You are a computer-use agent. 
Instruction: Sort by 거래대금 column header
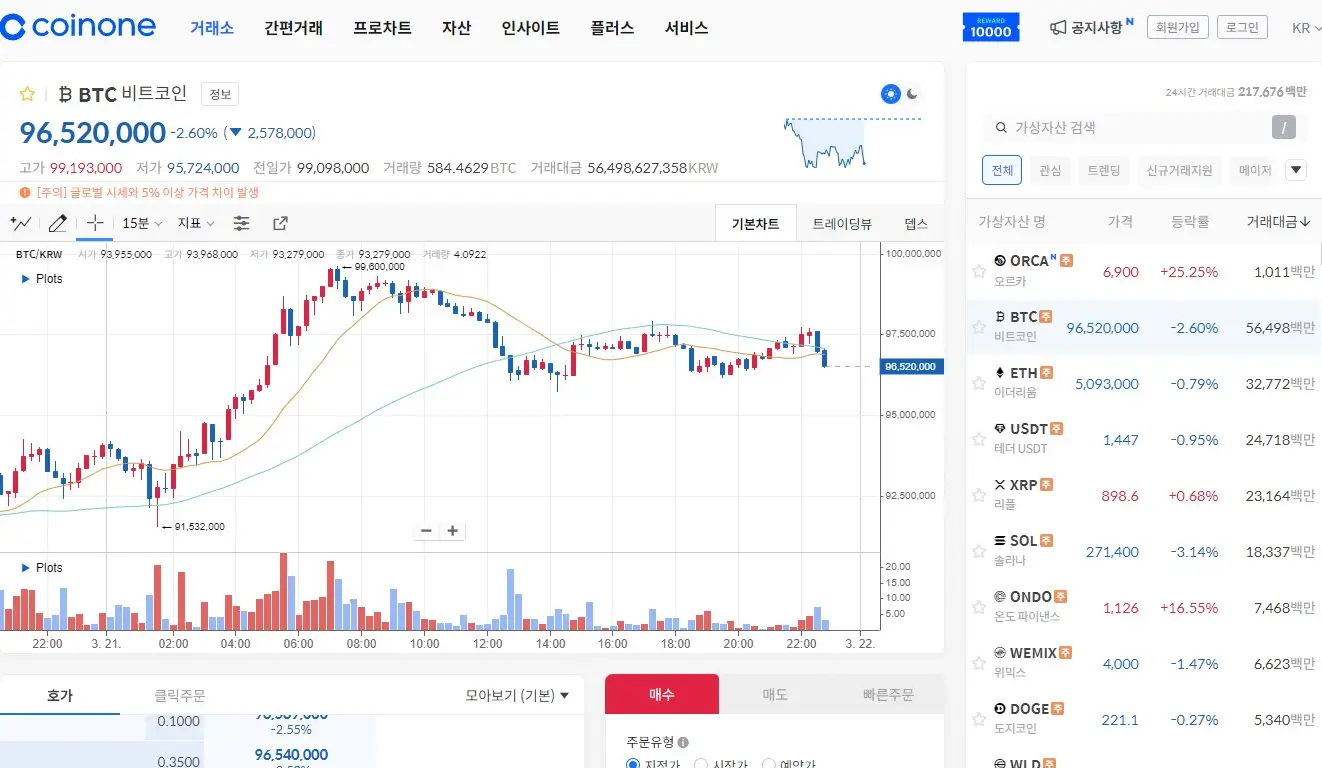click(1278, 221)
